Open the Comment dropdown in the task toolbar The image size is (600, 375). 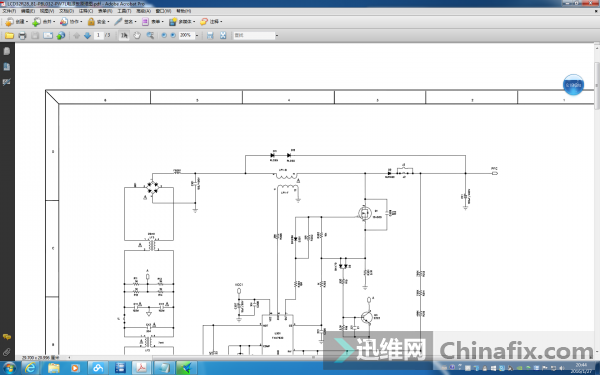(211, 22)
